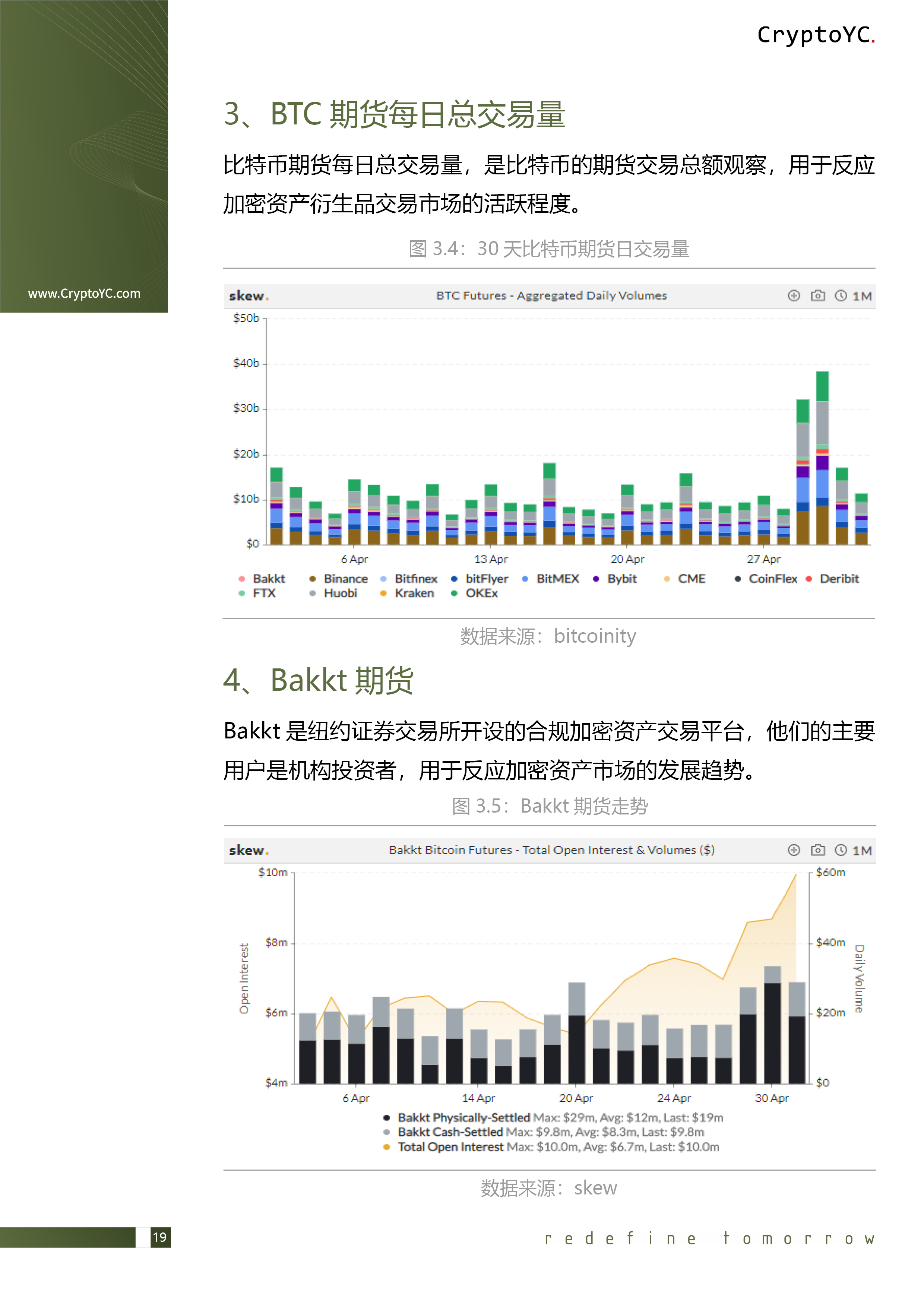Click the $10m left-axis label

273,872
